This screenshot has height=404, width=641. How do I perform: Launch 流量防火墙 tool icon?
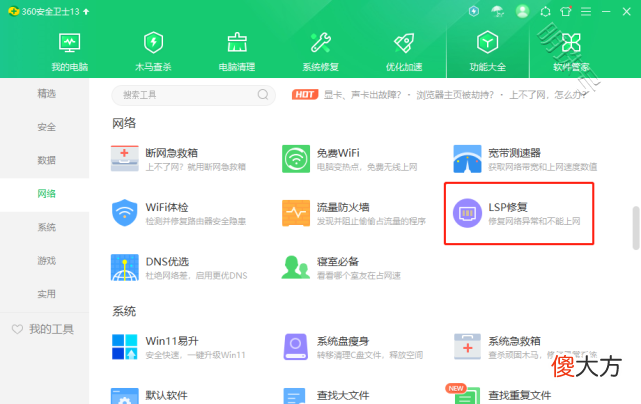(296, 213)
